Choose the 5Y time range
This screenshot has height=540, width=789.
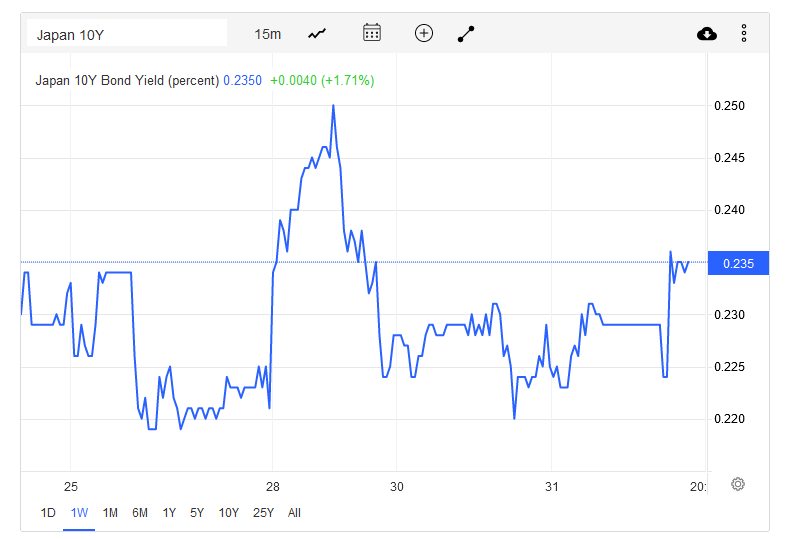(x=197, y=513)
